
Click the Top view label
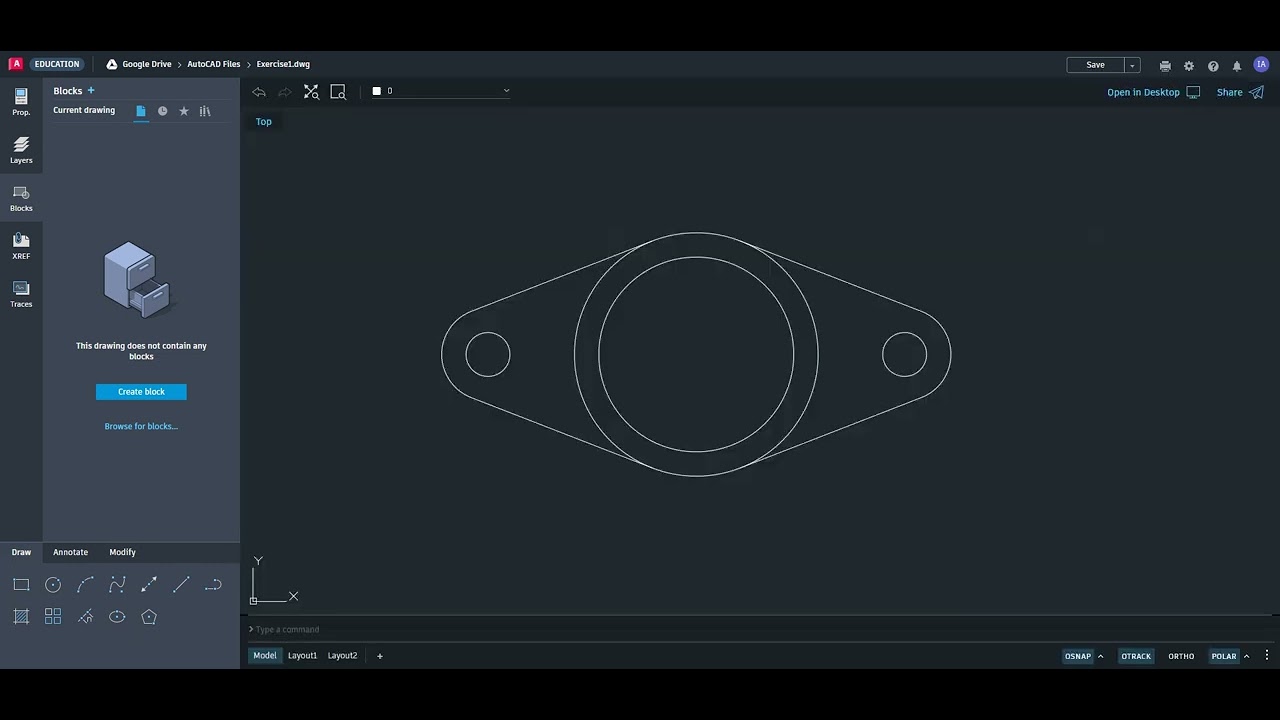coord(264,121)
